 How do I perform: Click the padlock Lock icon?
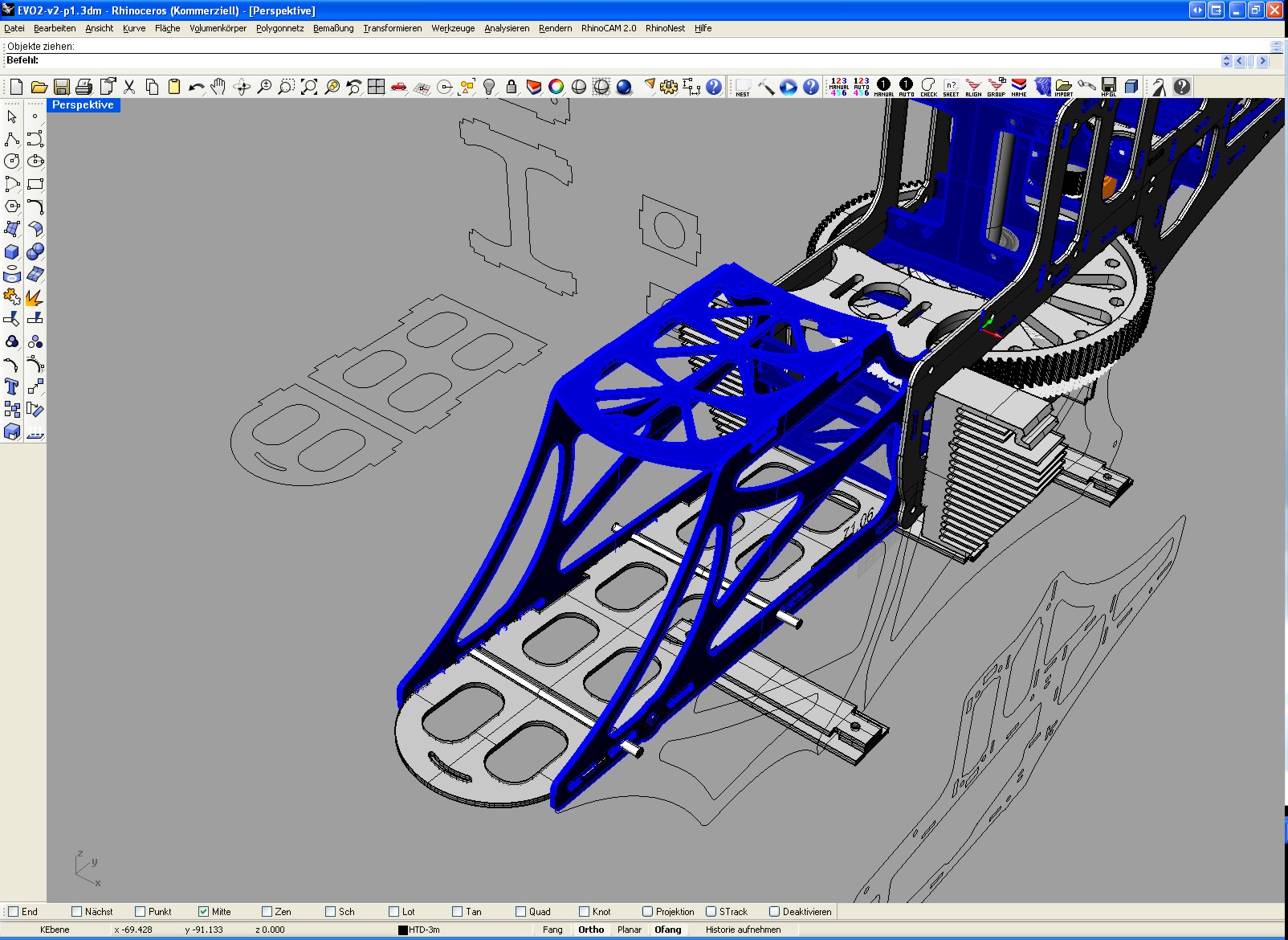pyautogui.click(x=511, y=87)
